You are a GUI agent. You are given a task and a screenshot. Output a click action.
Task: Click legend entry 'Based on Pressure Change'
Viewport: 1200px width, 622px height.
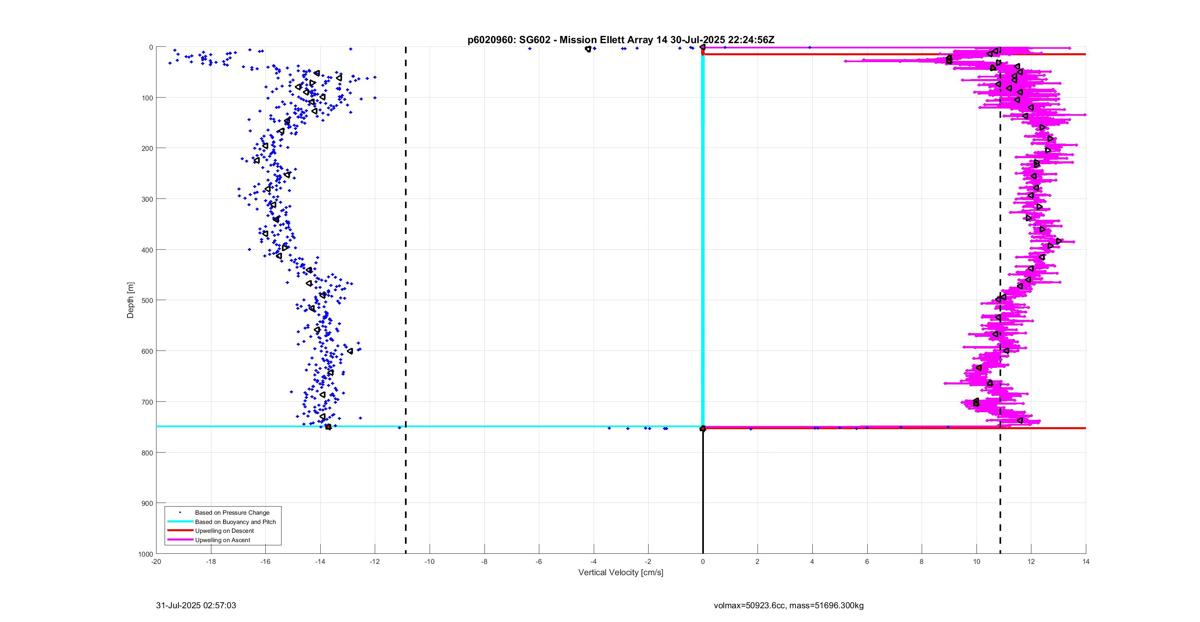232,512
